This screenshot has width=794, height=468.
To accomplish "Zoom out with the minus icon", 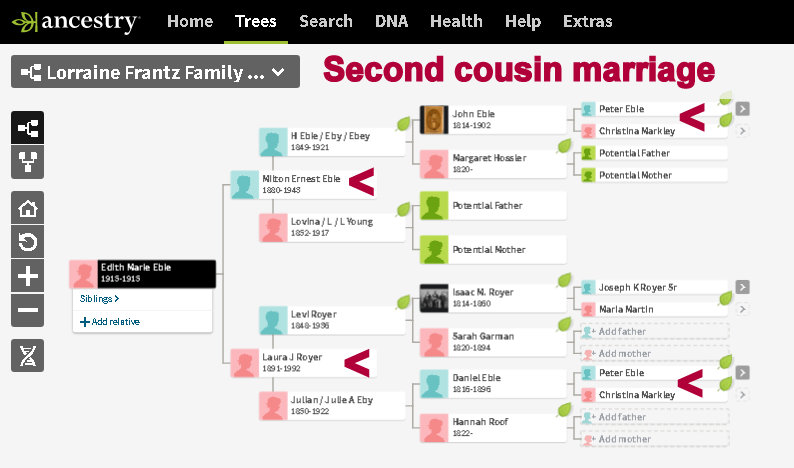I will pos(28,310).
